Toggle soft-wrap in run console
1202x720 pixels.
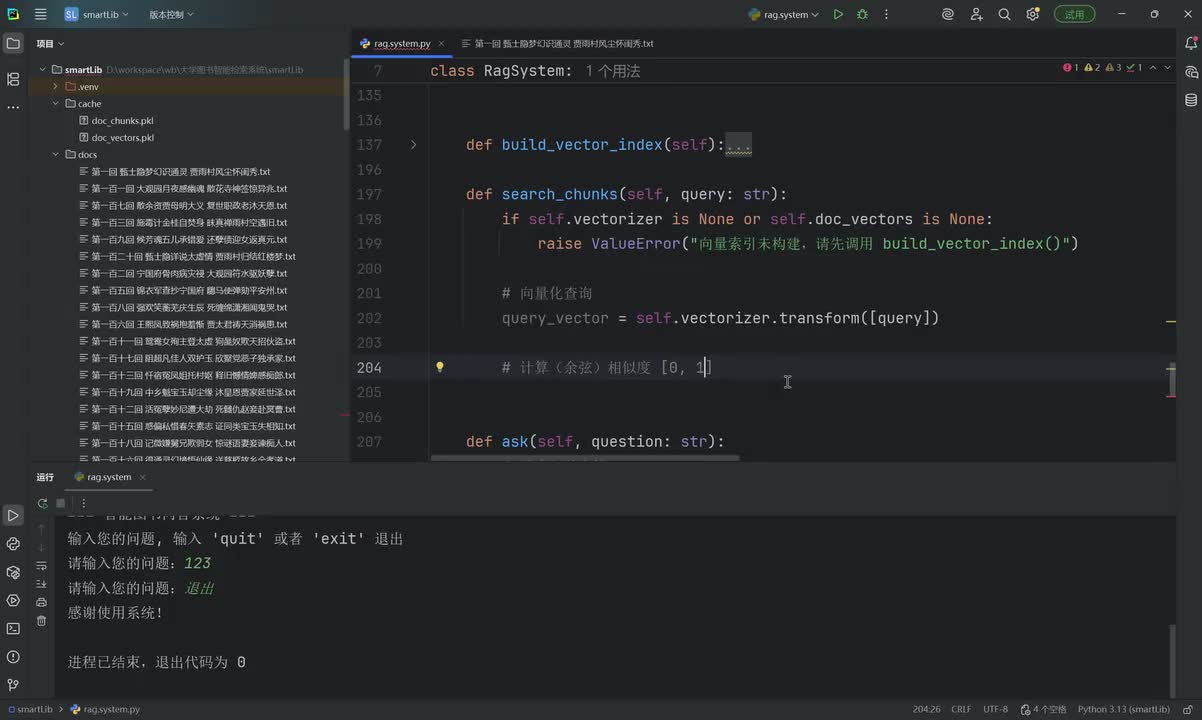(41, 565)
